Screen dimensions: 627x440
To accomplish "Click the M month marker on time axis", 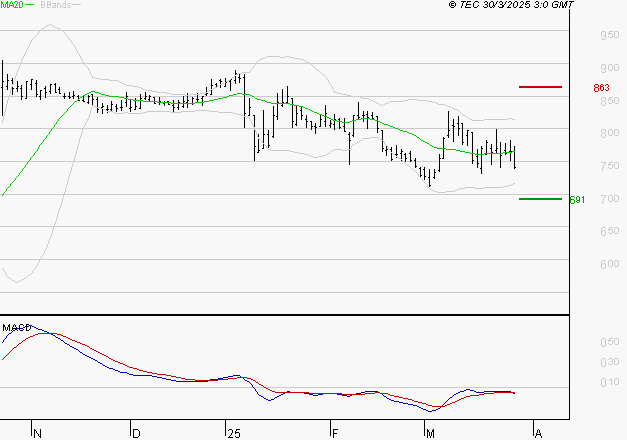I will 431,433.
